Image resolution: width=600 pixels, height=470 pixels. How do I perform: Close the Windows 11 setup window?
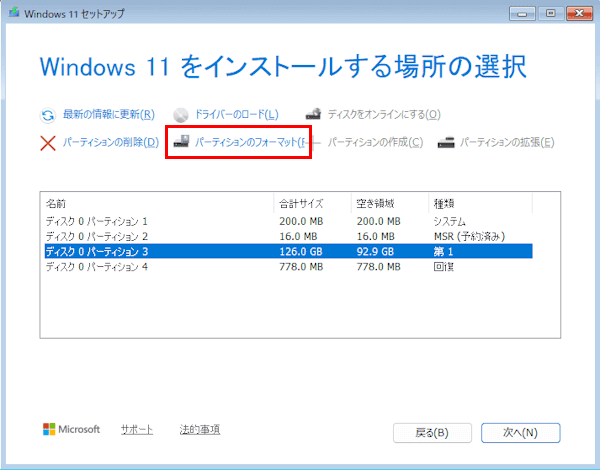tap(579, 14)
